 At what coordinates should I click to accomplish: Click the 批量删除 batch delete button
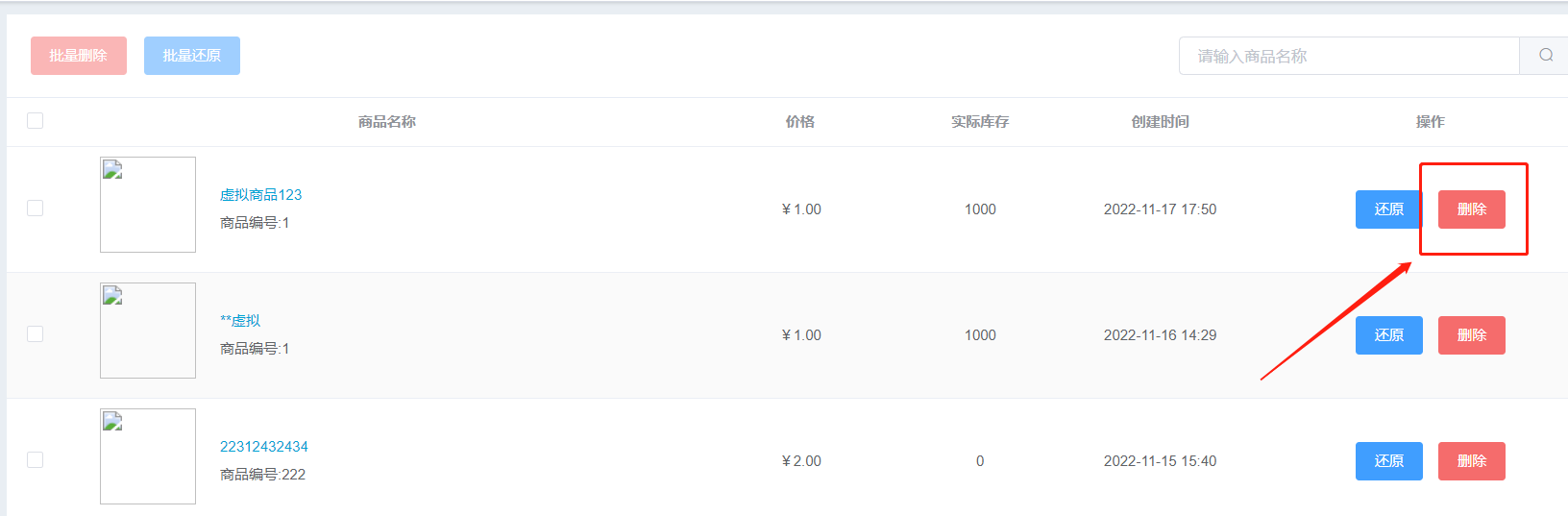point(79,56)
